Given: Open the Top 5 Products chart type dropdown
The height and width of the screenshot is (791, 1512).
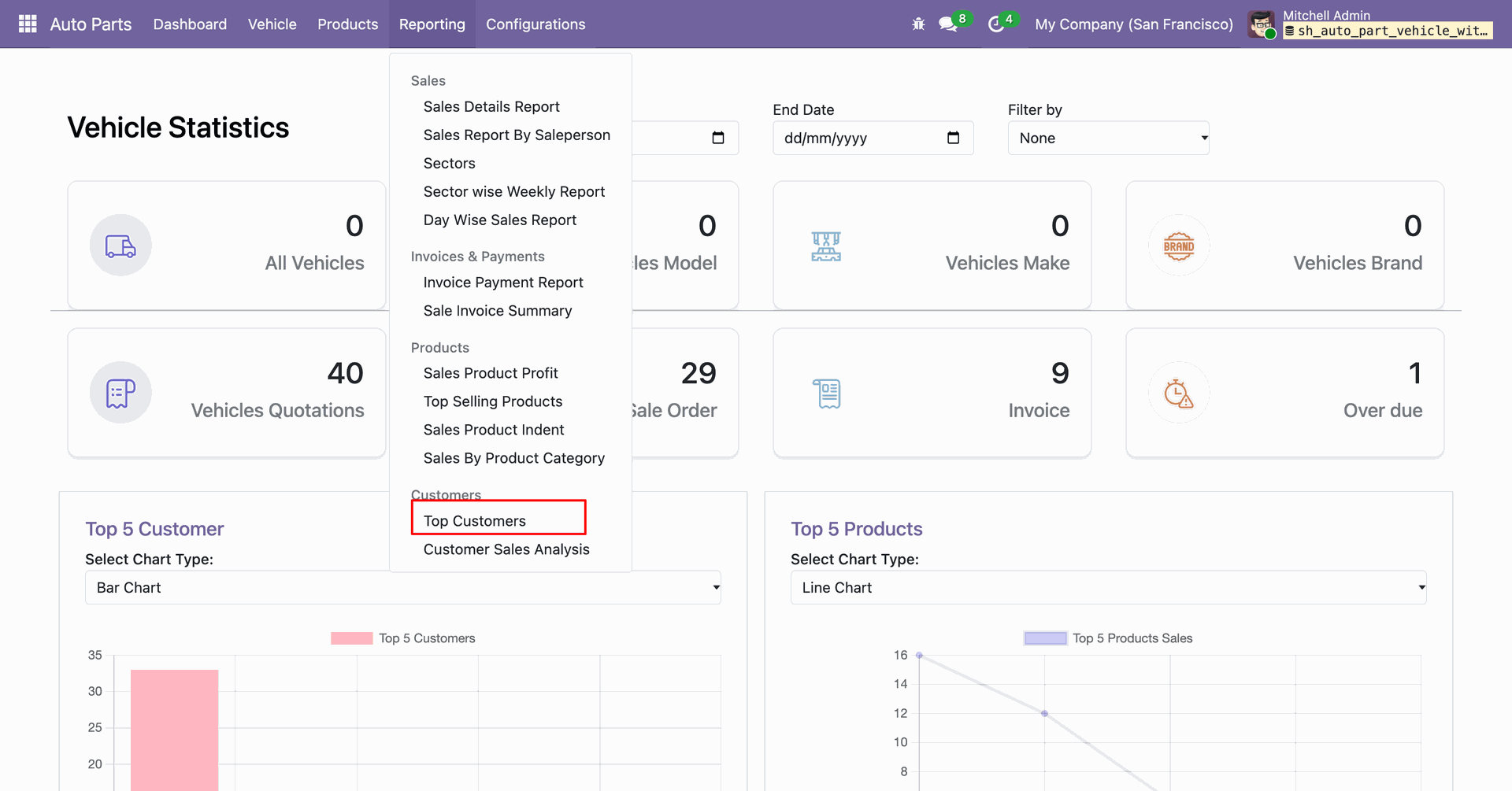Looking at the screenshot, I should click(1108, 588).
